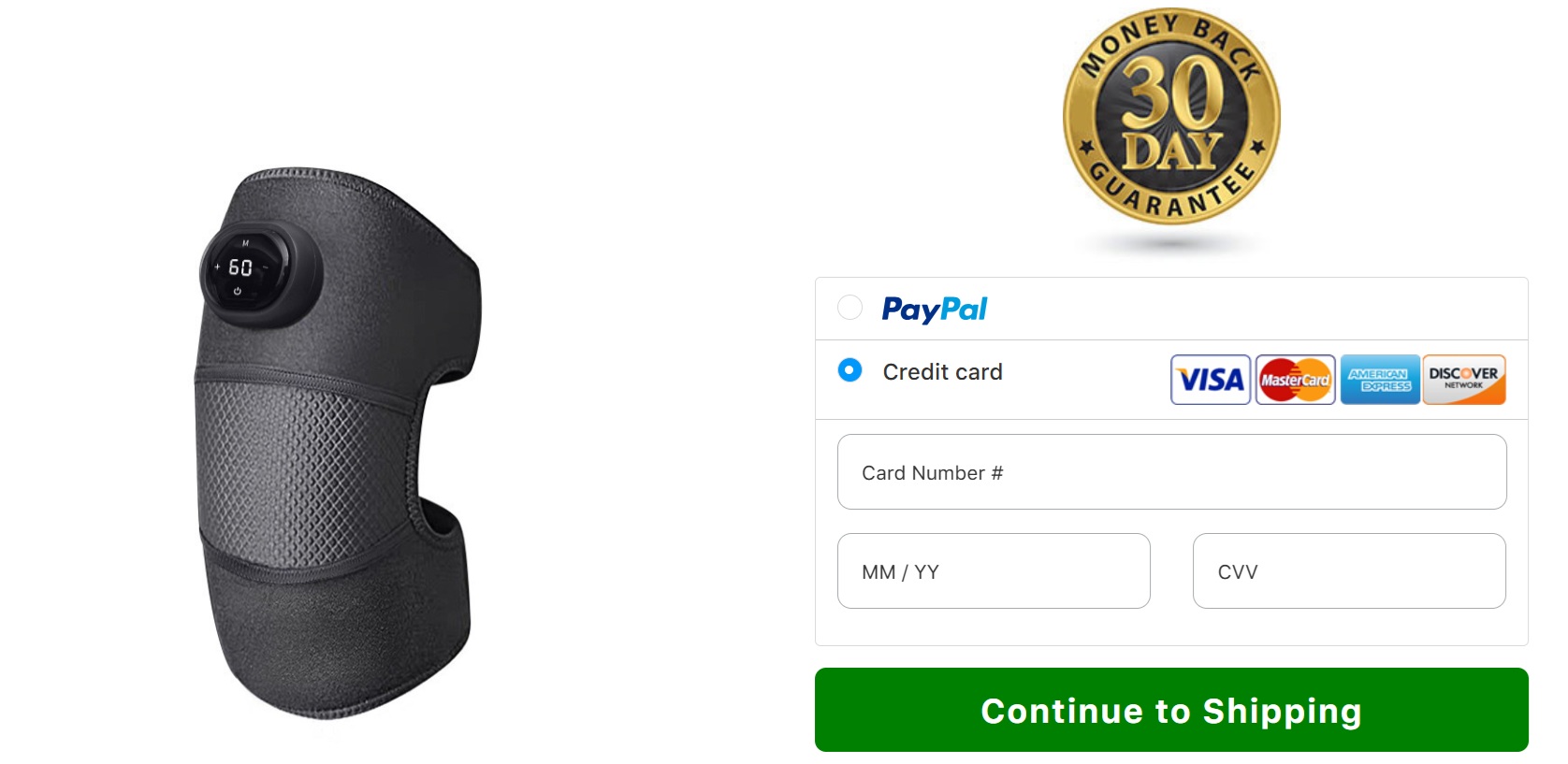Image resolution: width=1568 pixels, height=764 pixels.
Task: Click the Discover Network card icon
Action: (1464, 380)
